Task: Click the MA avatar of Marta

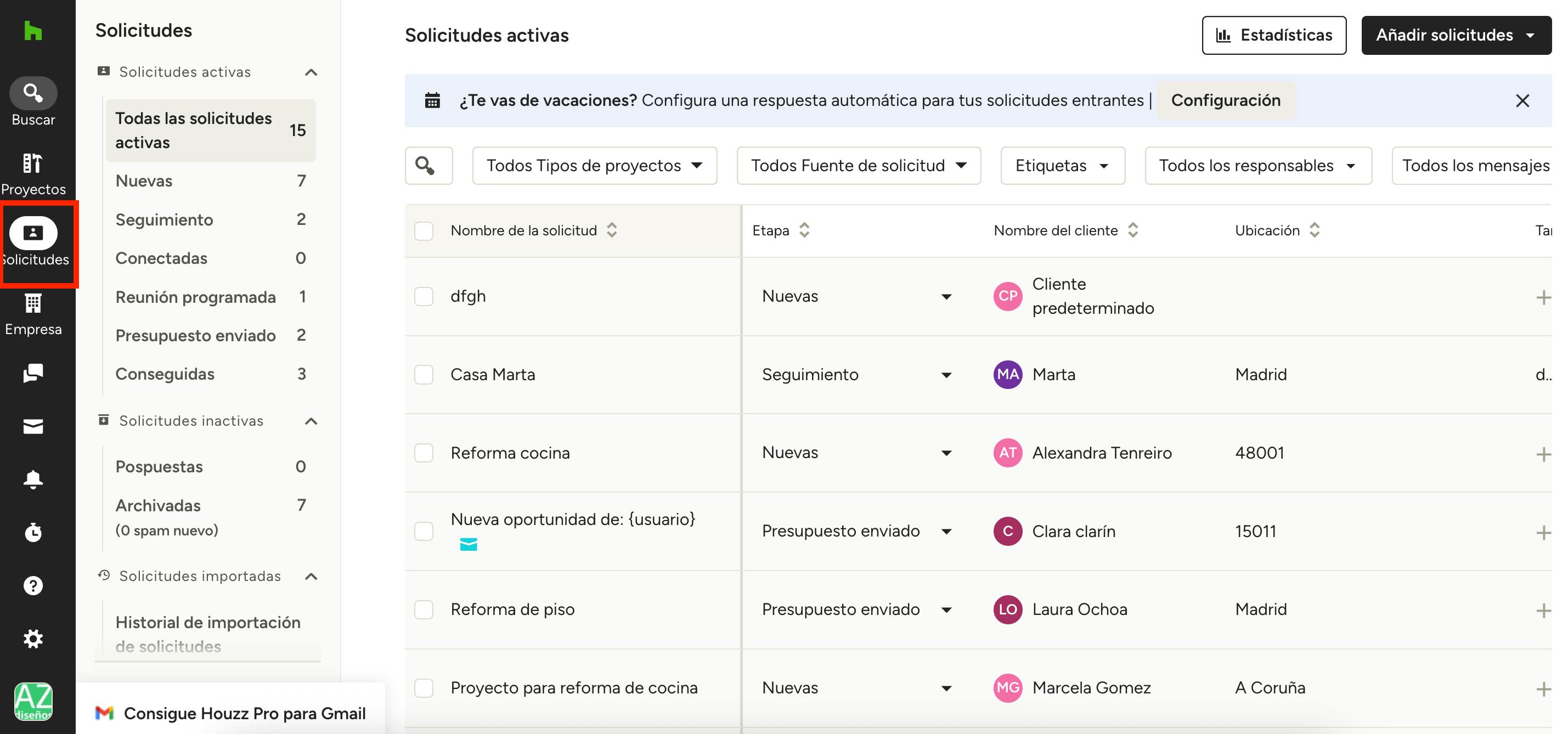Action: tap(1007, 374)
